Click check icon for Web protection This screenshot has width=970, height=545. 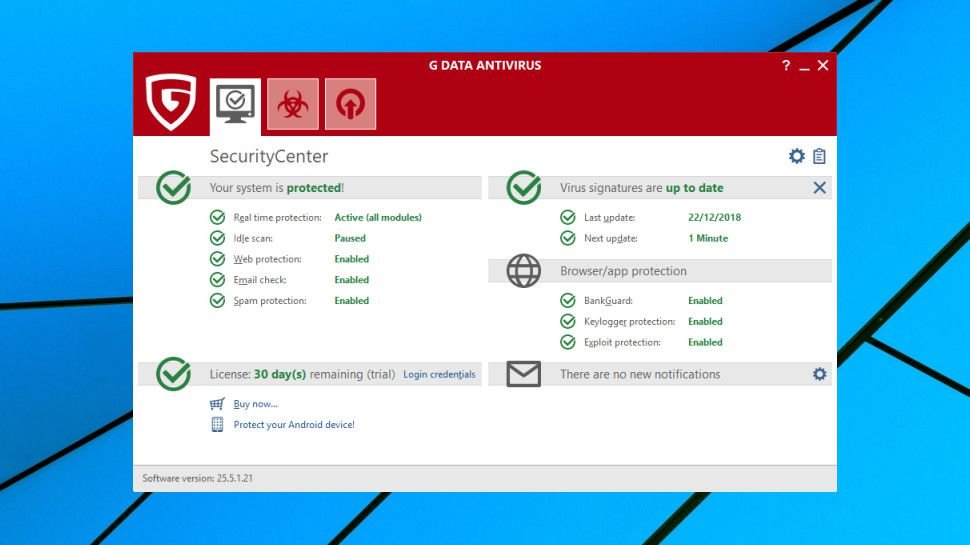(217, 259)
